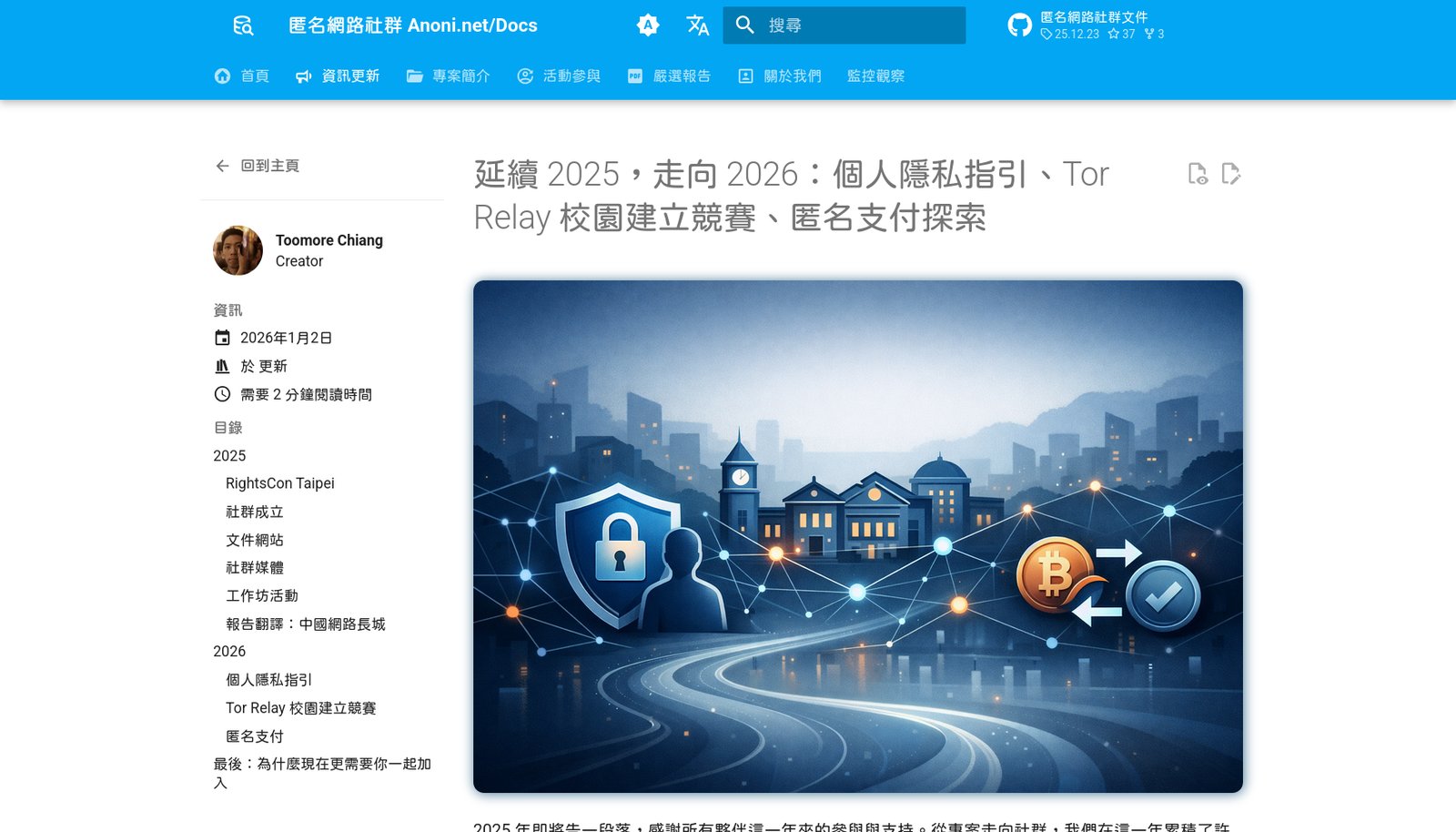Open the 更新 category link

273,366
